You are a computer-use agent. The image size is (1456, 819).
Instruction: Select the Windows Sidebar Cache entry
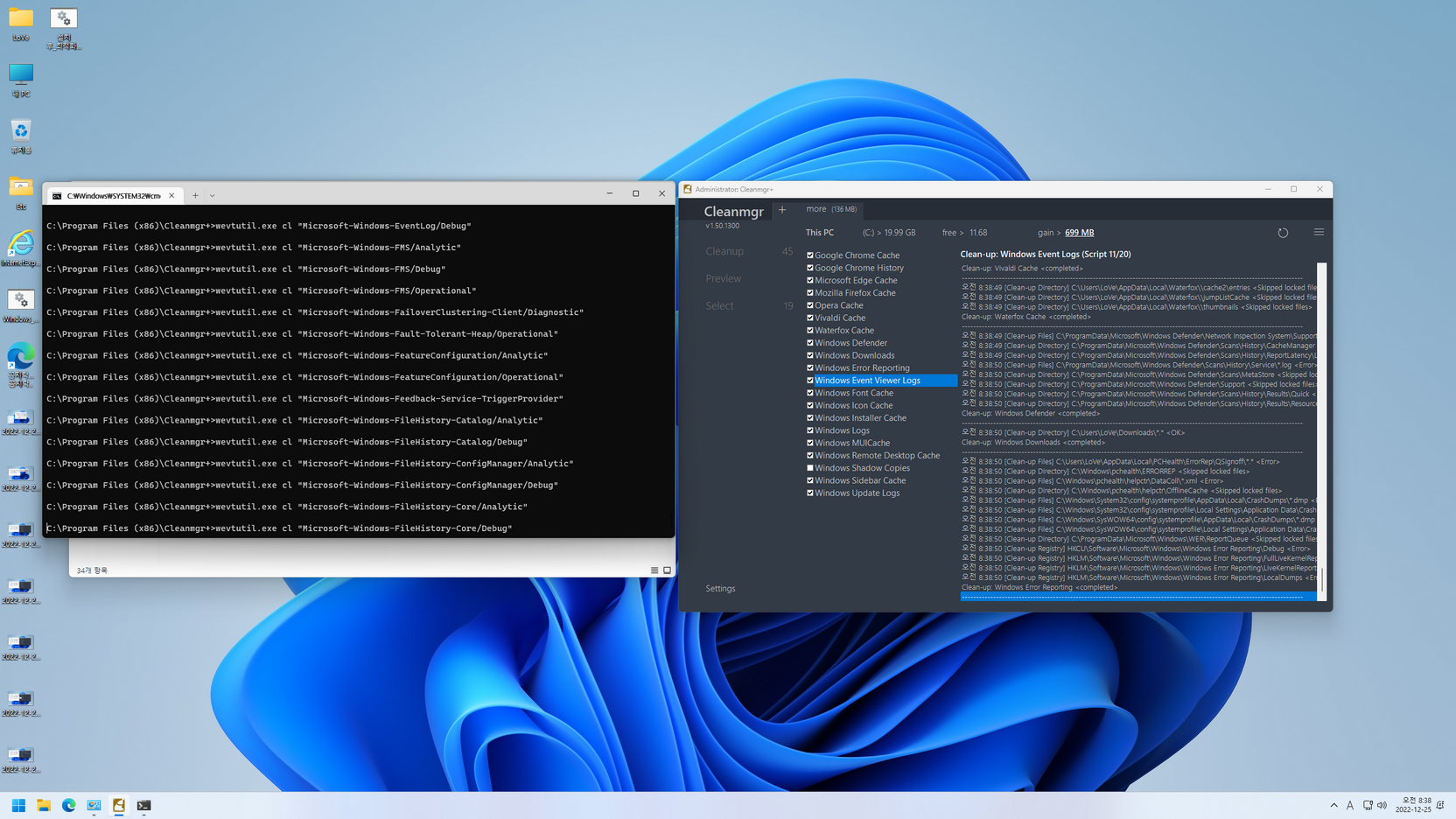[x=860, y=480]
